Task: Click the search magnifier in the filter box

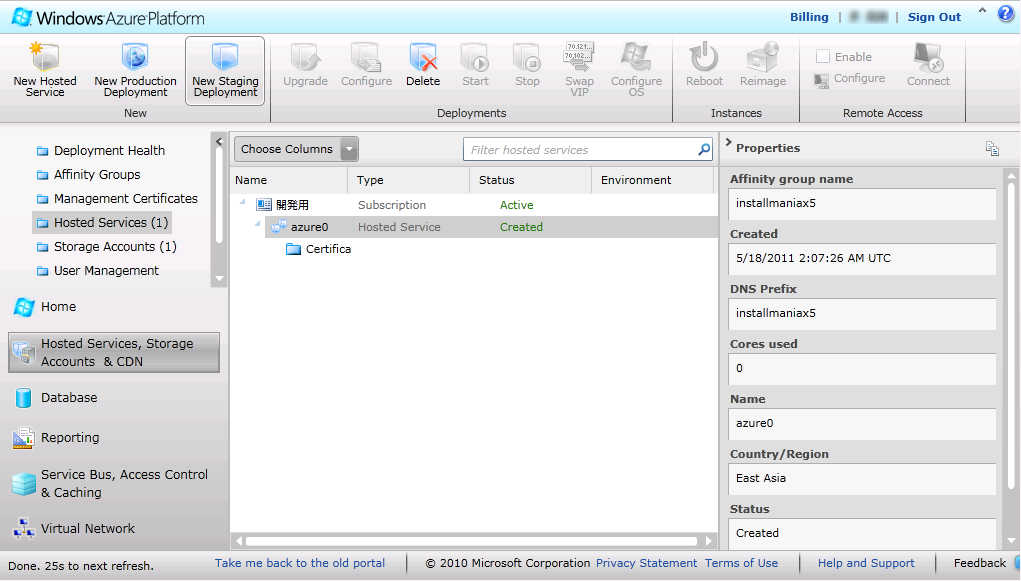Action: click(704, 150)
